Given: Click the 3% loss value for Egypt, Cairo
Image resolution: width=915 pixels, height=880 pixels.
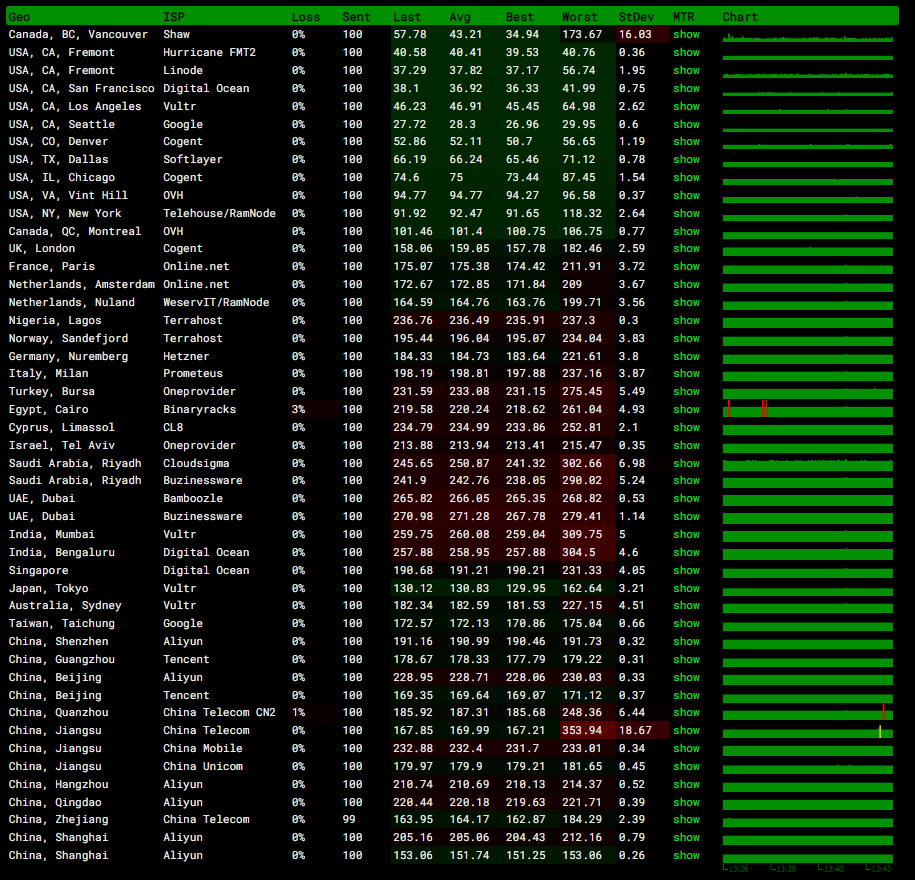Looking at the screenshot, I should [x=298, y=410].
